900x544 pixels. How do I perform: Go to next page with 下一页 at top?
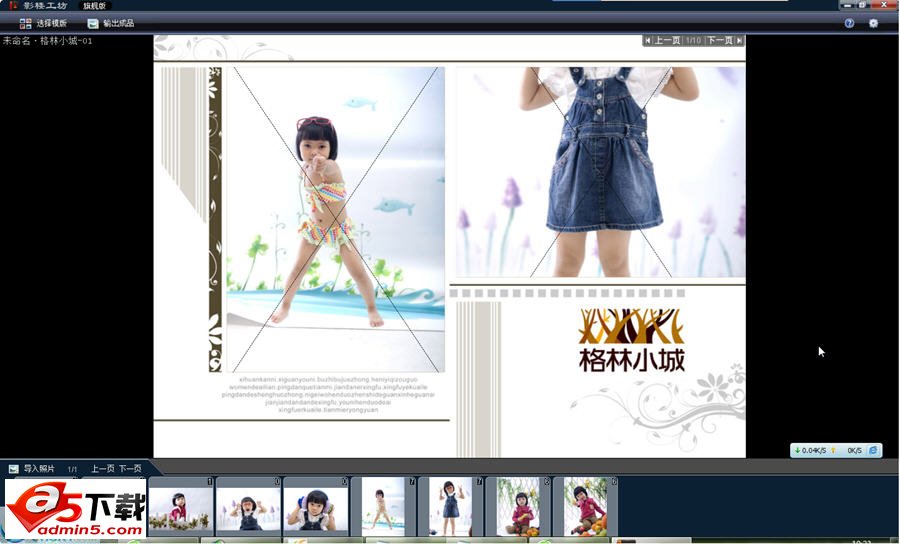coord(719,41)
